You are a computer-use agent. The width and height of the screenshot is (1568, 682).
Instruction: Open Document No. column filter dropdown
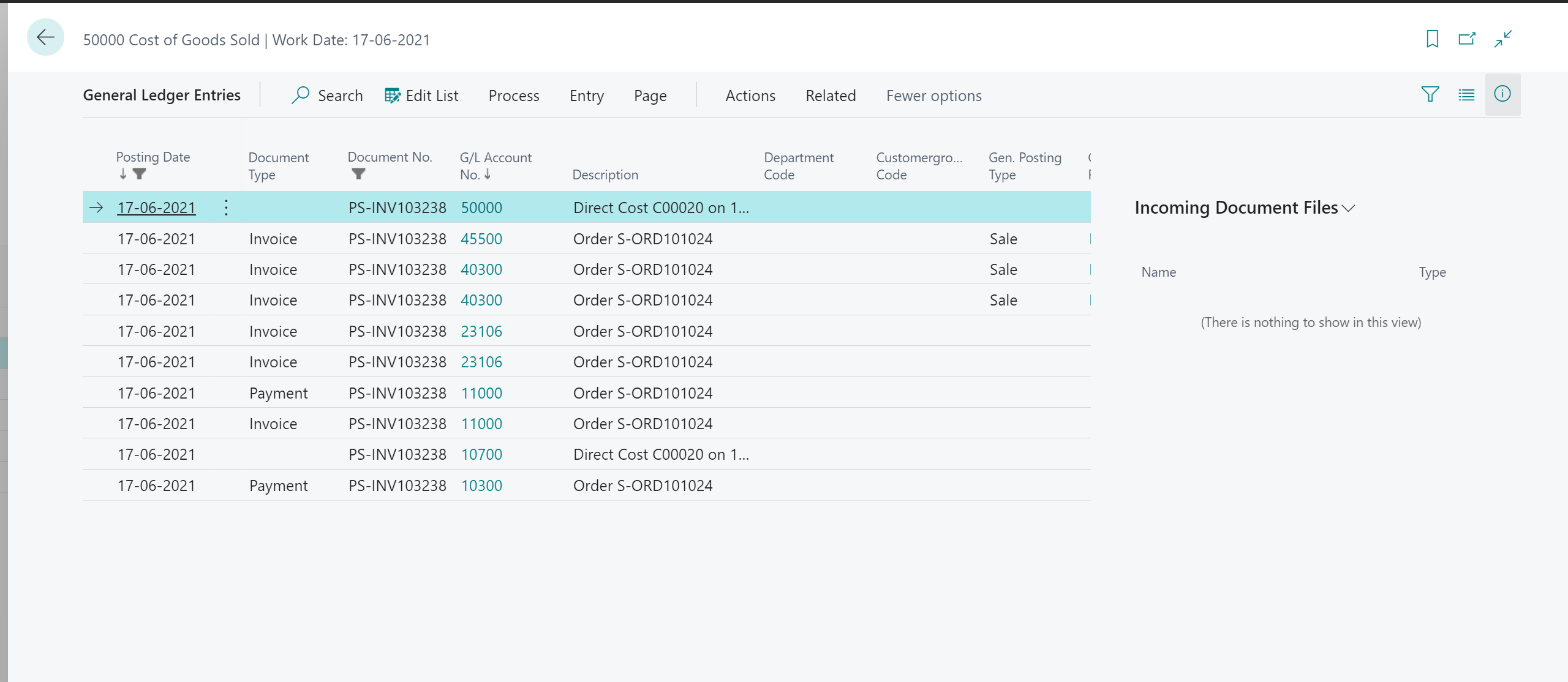(x=358, y=174)
